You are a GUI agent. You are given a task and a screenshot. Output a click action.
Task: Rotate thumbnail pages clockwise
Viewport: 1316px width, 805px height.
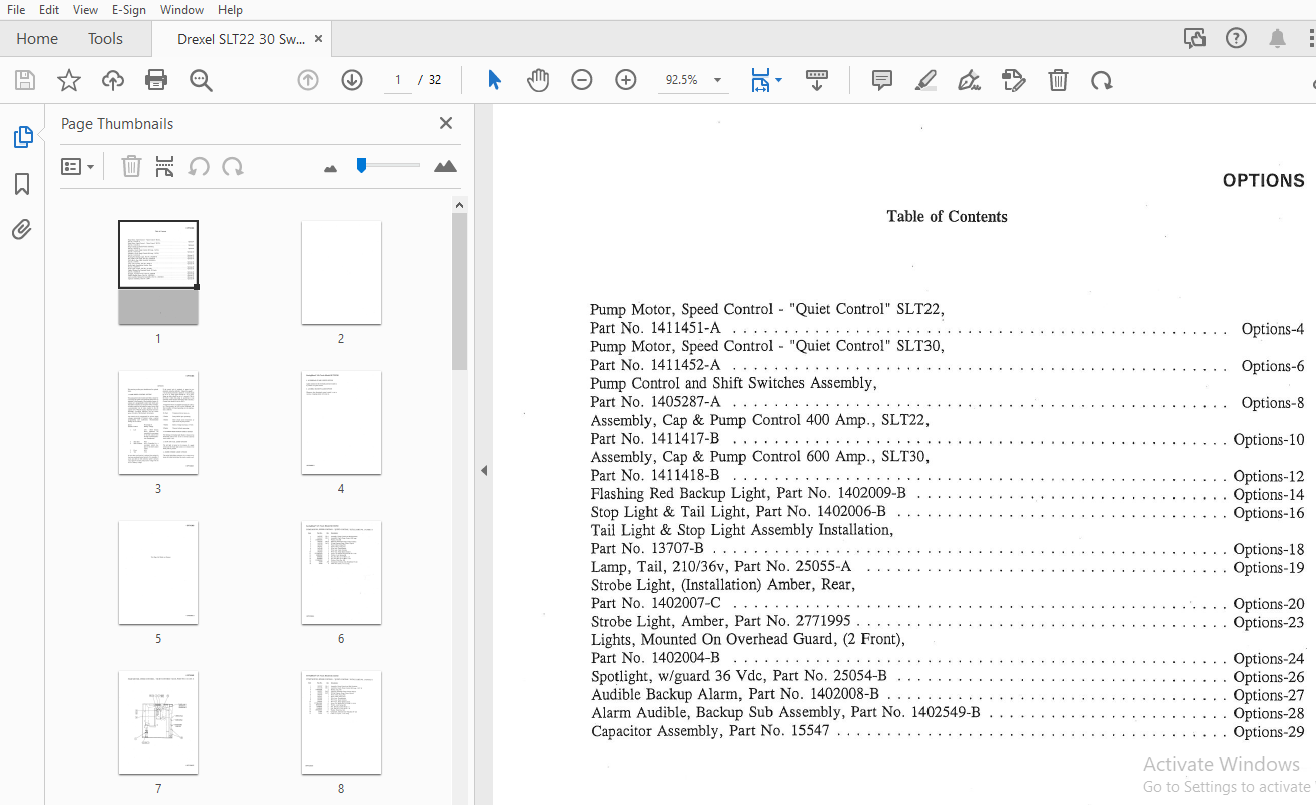pyautogui.click(x=233, y=166)
